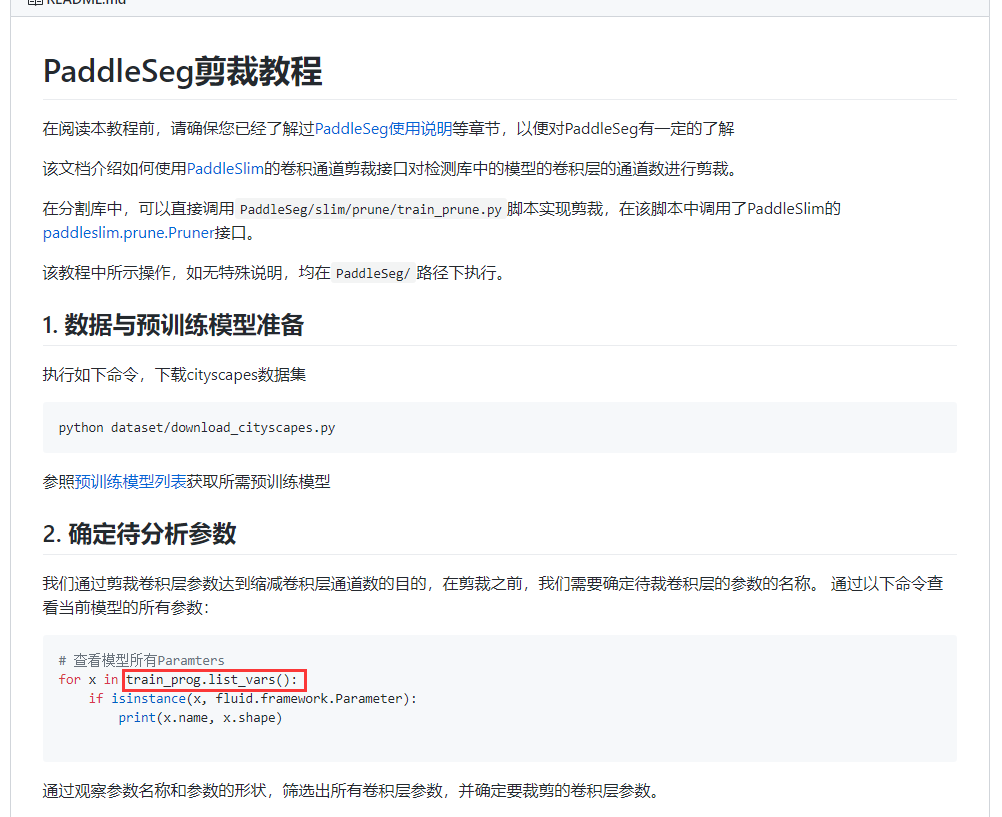Click the 我们通过剪裁卷积层参数 paragraph

(493, 595)
